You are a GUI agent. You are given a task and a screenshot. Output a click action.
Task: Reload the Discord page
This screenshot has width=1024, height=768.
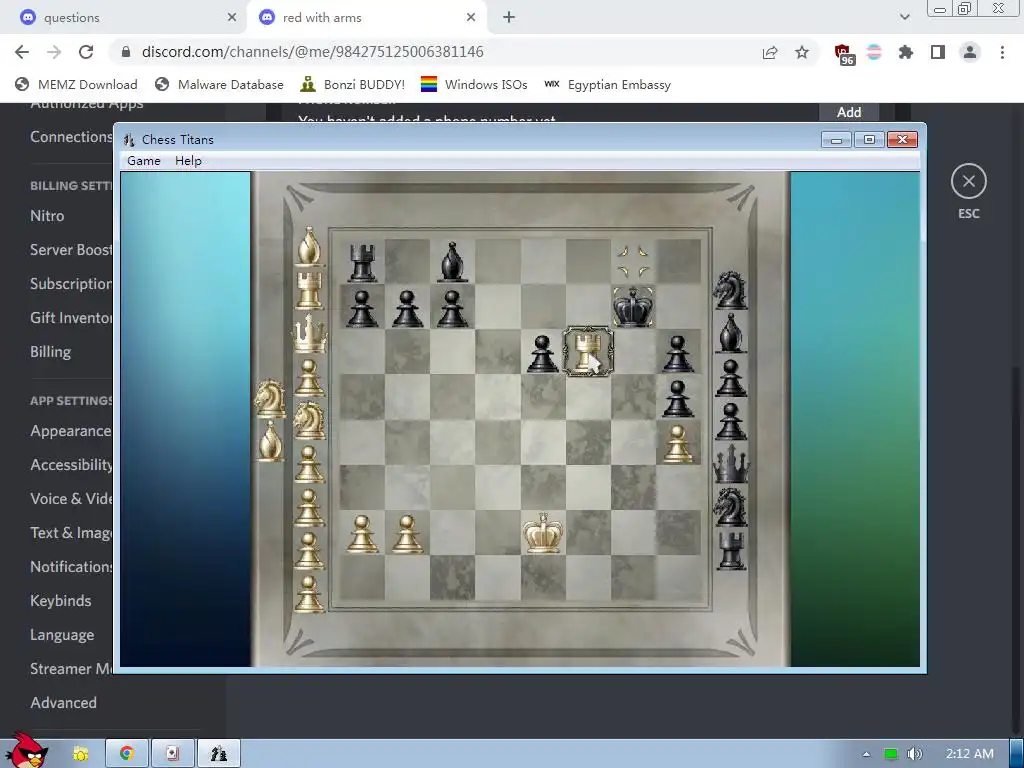point(86,52)
